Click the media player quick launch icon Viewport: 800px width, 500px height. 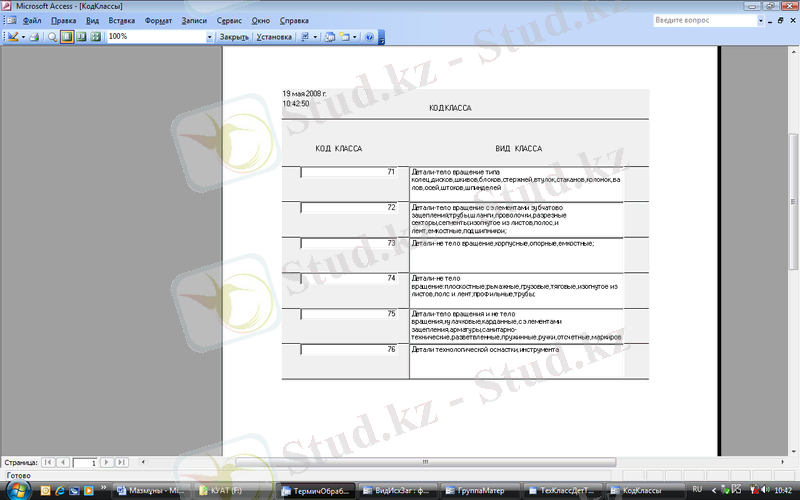point(88,491)
